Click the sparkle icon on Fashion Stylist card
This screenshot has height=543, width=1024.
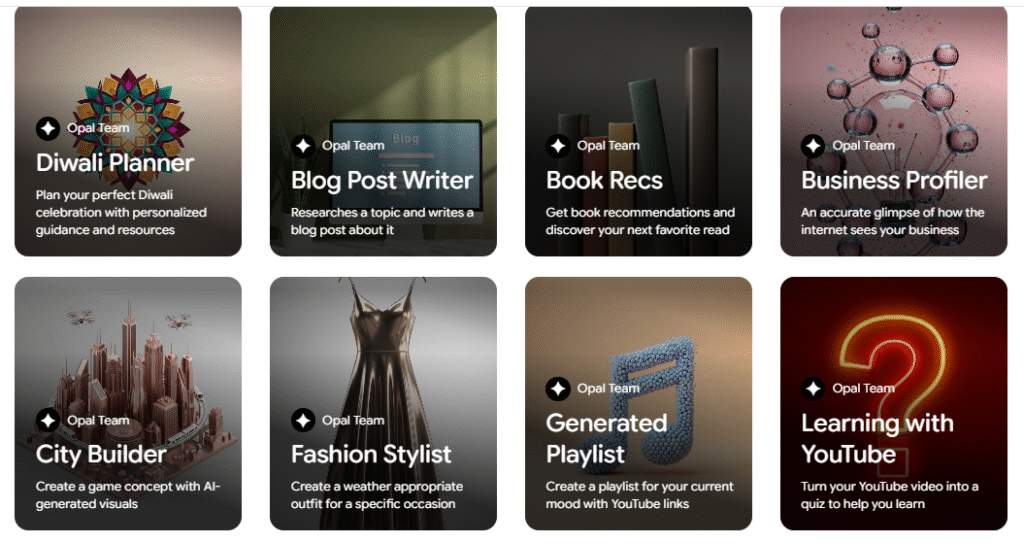pos(303,420)
